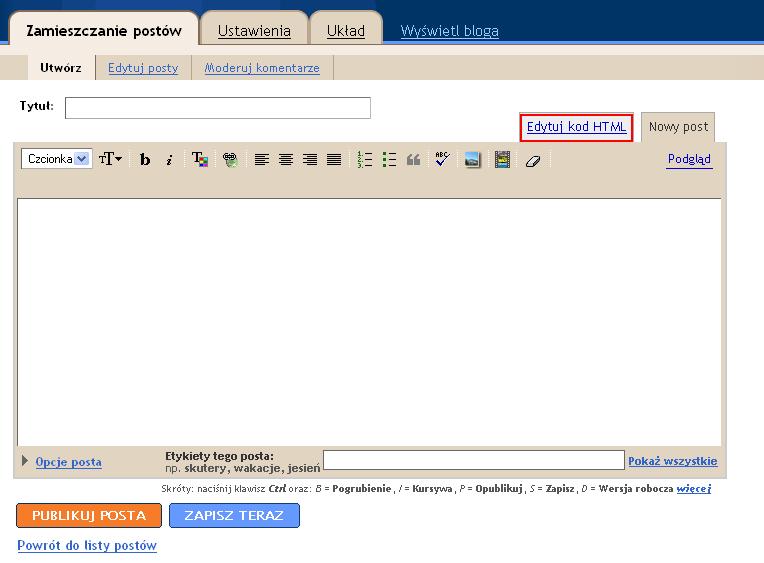764x563 pixels.
Task: Select the Nowy post editor tab
Action: click(678, 127)
